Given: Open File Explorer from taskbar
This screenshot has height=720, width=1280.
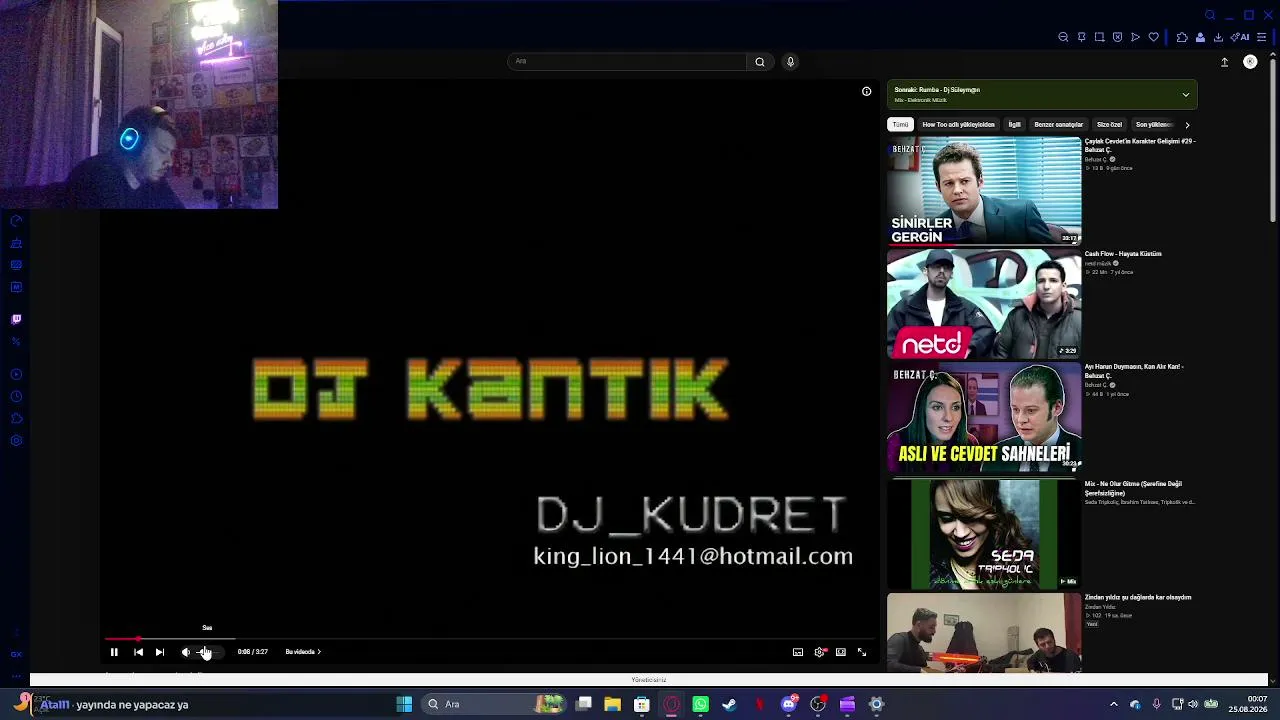Looking at the screenshot, I should (612, 704).
